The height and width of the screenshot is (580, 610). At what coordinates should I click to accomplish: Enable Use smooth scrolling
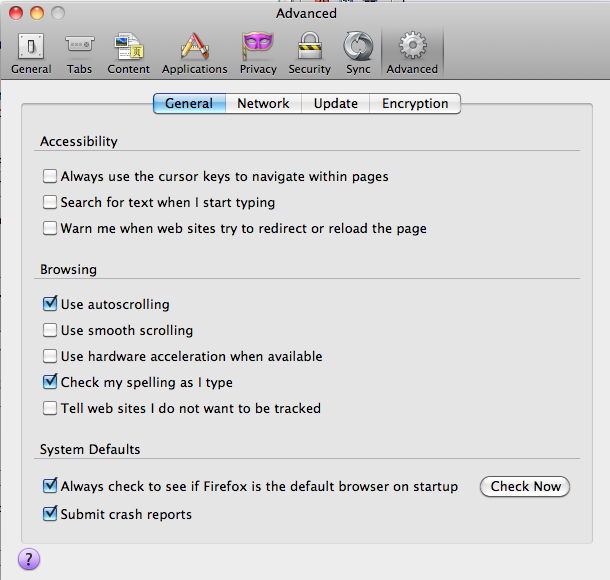[50, 330]
